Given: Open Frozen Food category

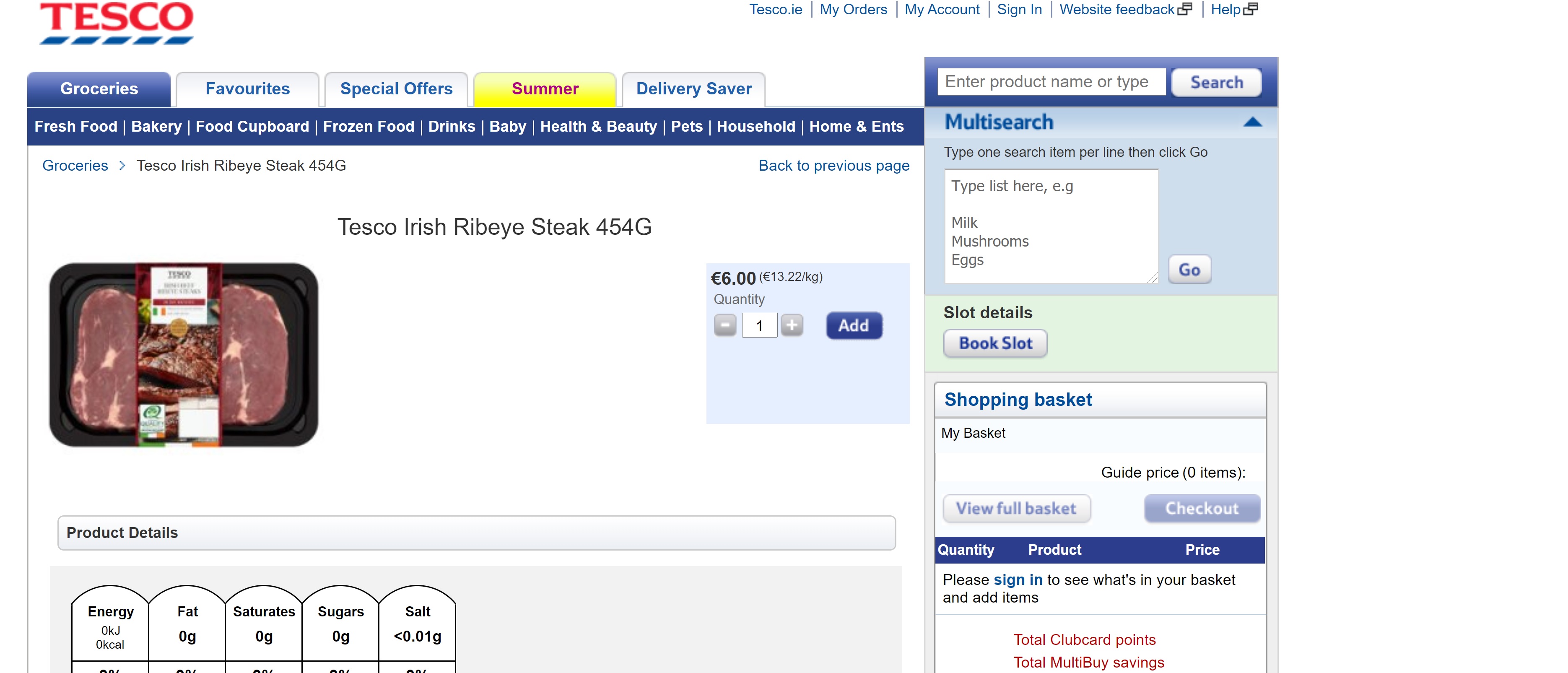Looking at the screenshot, I should point(368,127).
